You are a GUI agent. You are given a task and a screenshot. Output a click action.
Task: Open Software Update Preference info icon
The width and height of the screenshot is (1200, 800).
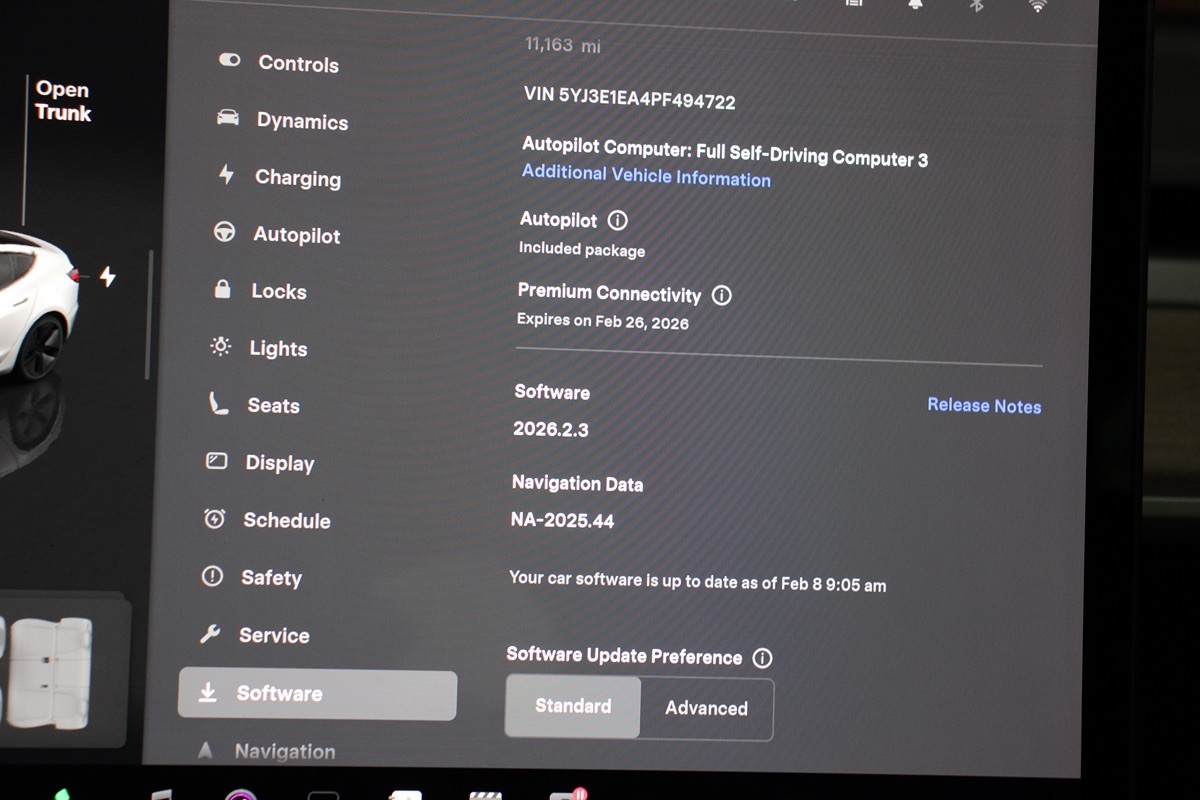pyautogui.click(x=762, y=658)
